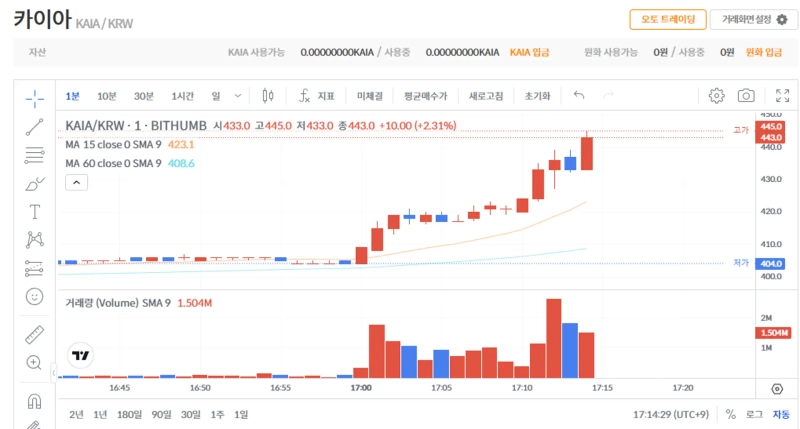The height and width of the screenshot is (429, 800).
Task: Toggle 자동 (auto) scale
Action: 780,414
